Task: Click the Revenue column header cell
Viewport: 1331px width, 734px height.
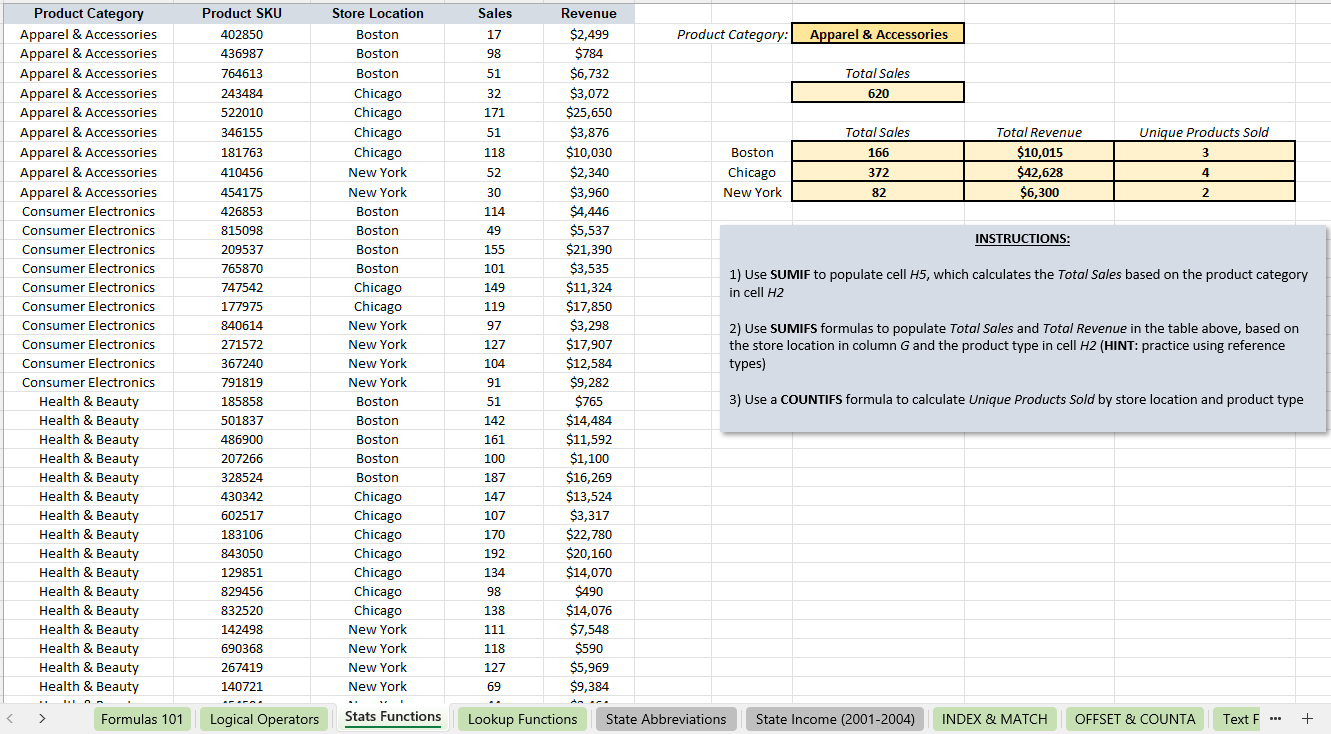Action: pos(589,14)
